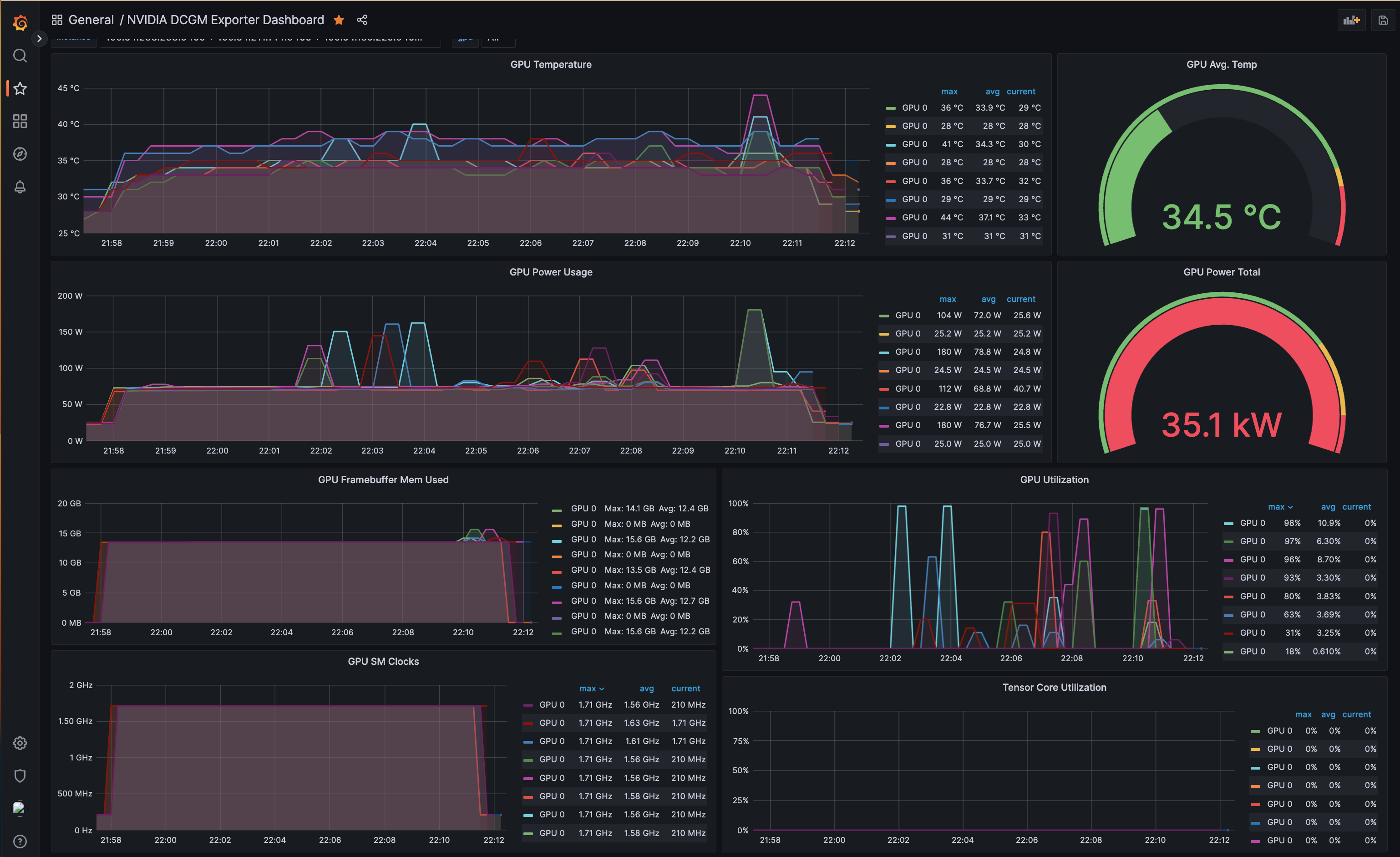The width and height of the screenshot is (1400, 857).
Task: Sort GPU SM Clocks legend by max
Action: (587, 688)
